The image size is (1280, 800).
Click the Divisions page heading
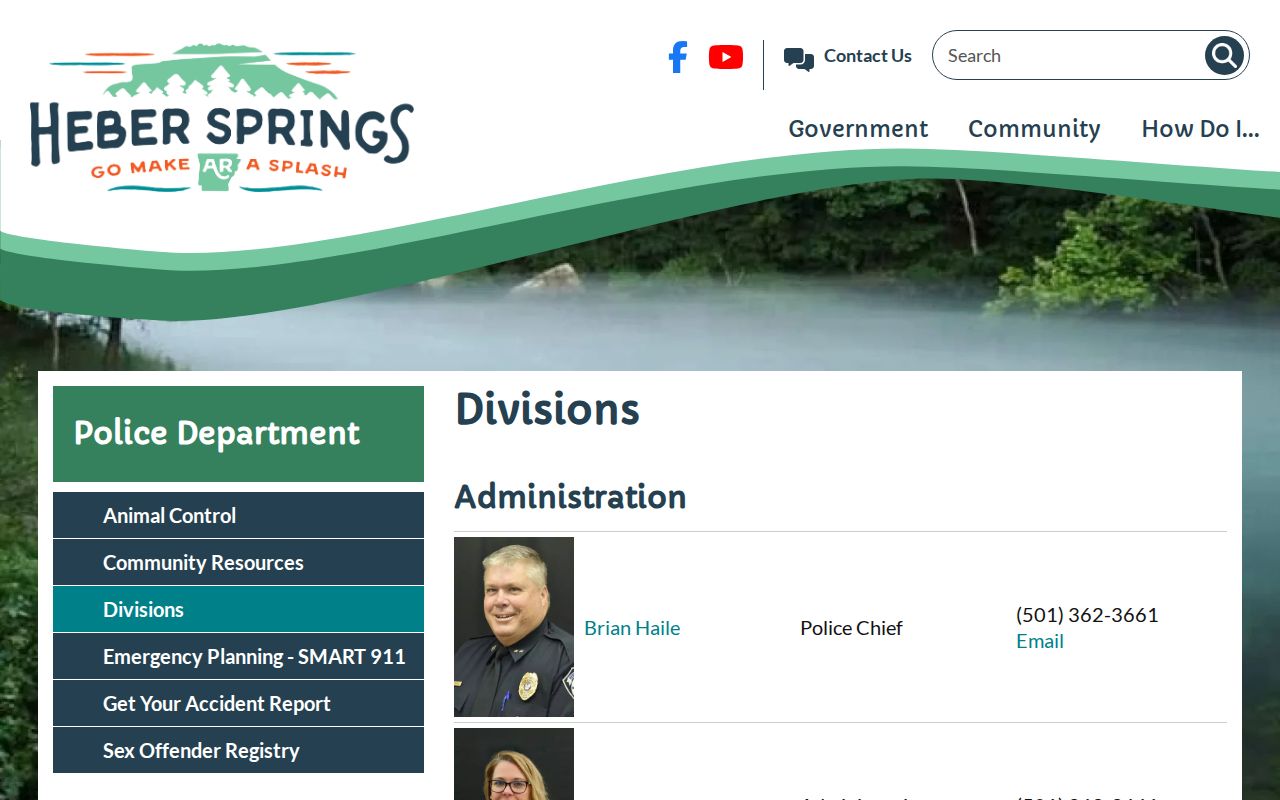(x=547, y=409)
